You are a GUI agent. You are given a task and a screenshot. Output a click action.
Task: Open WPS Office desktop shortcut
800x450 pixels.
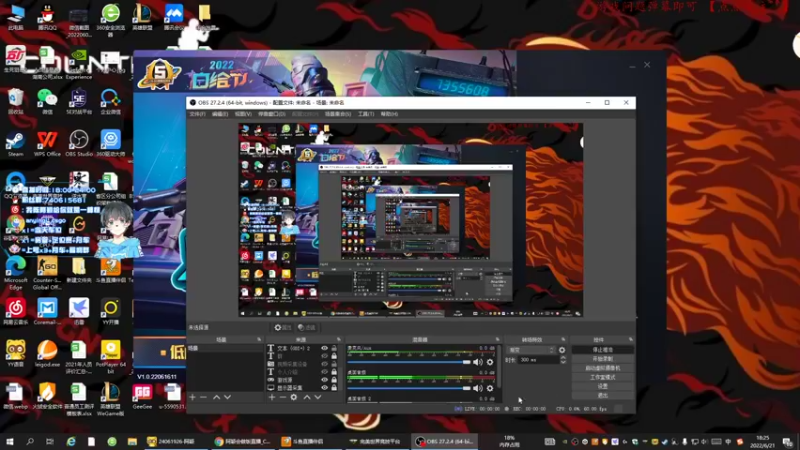coord(47,143)
